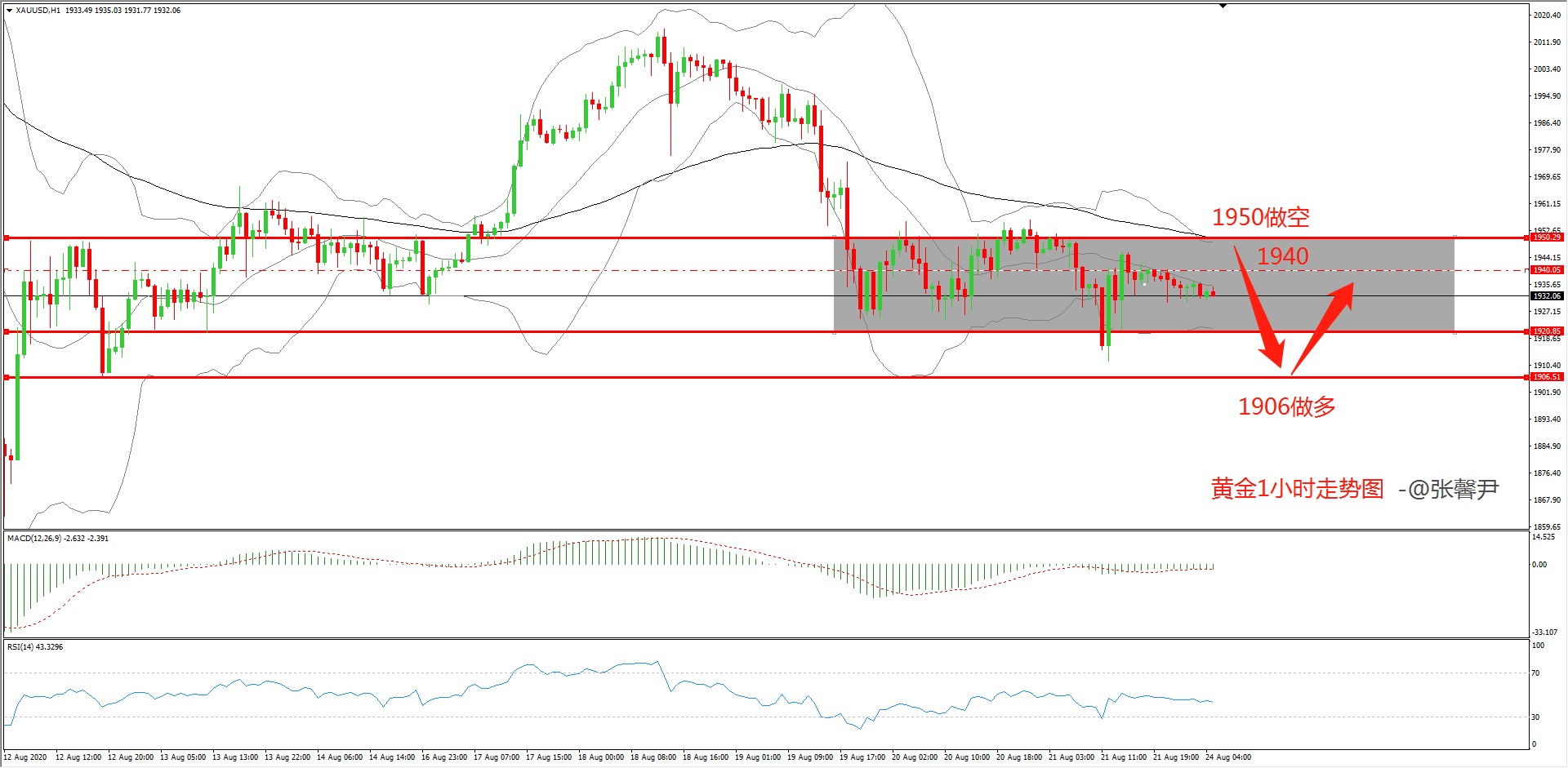Viewport: 1568px width, 768px height.
Task: Click the 1901.90 price scale value
Action: (x=1547, y=393)
